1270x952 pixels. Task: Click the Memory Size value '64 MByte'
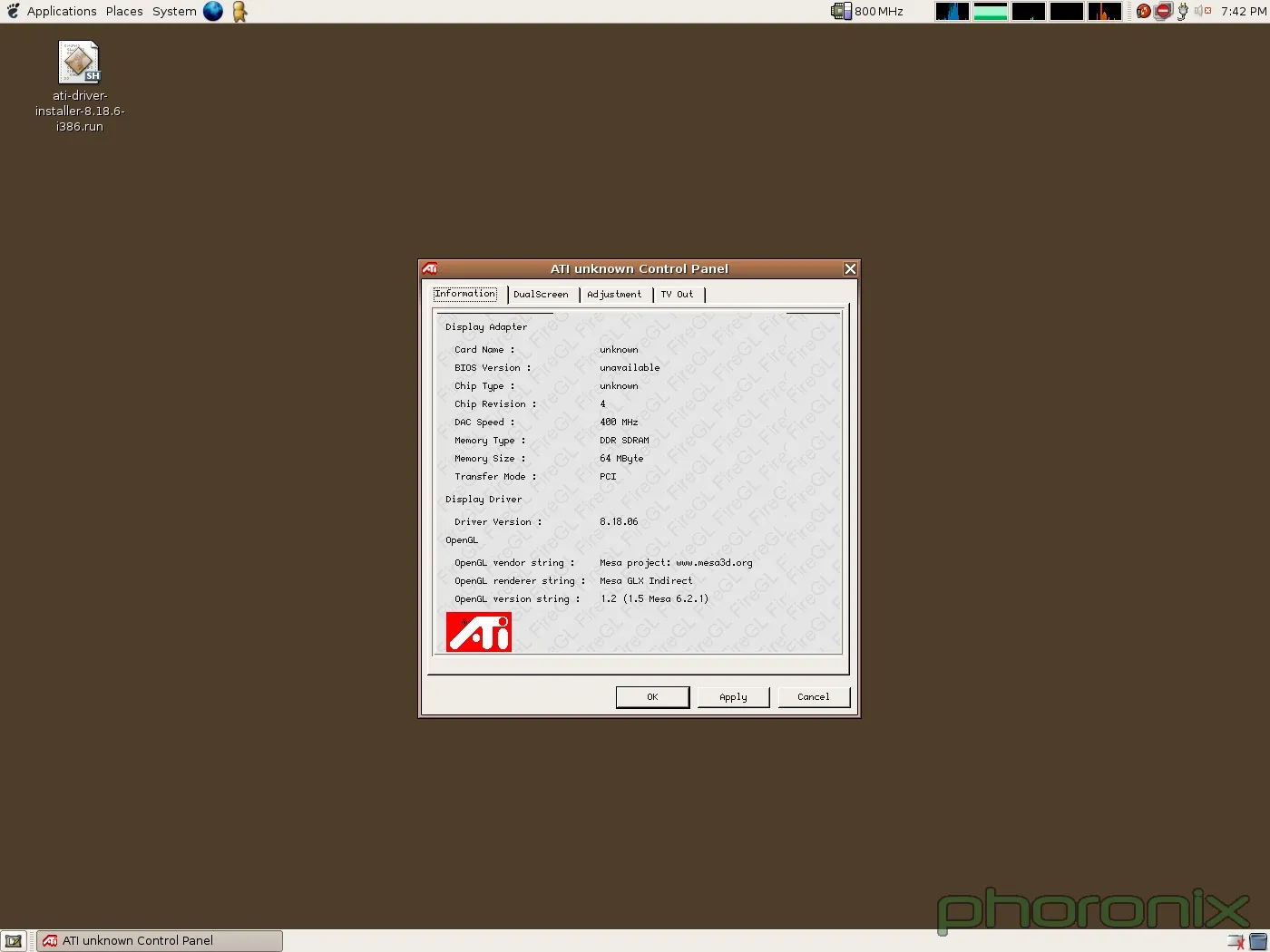point(621,459)
